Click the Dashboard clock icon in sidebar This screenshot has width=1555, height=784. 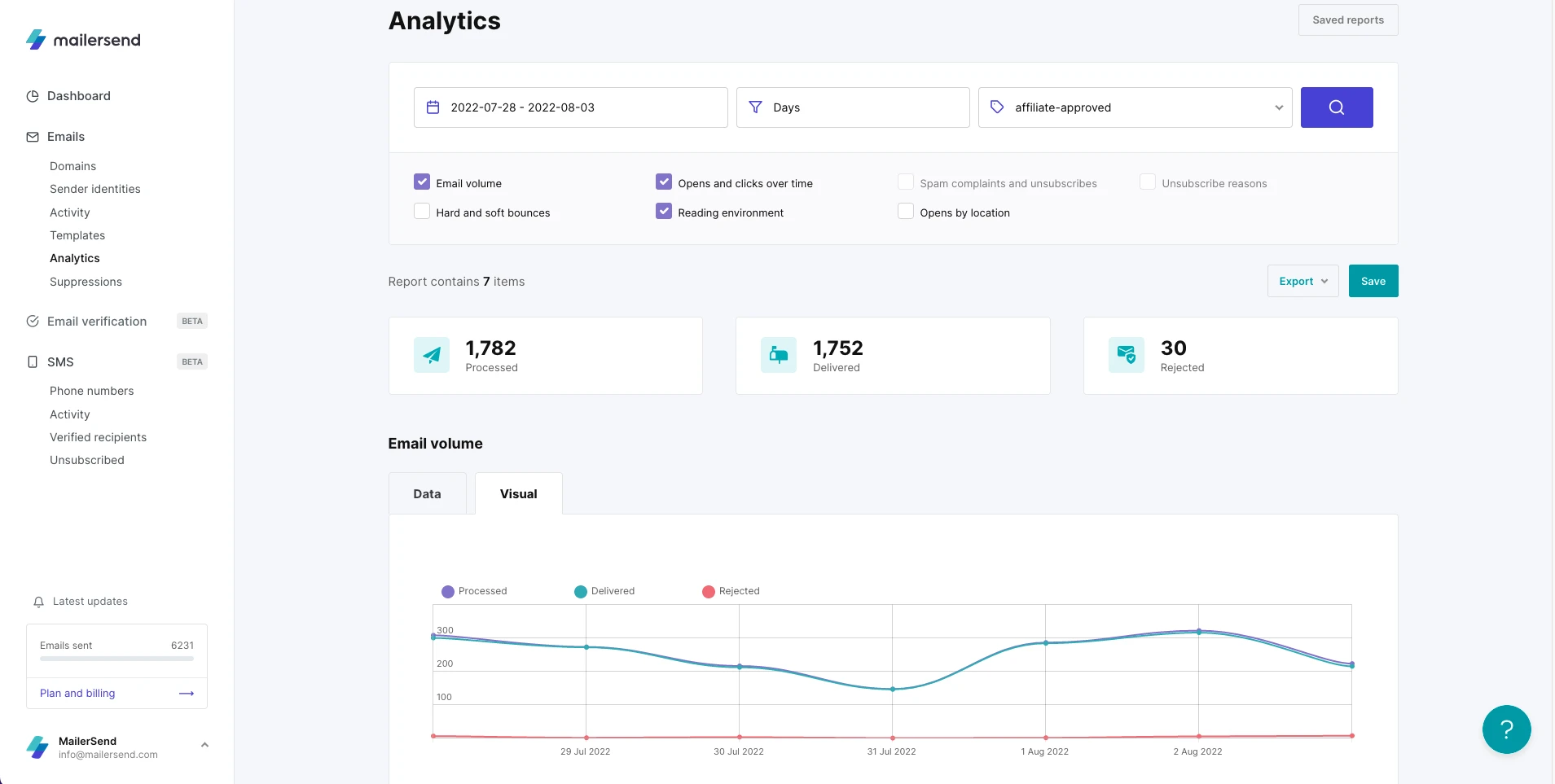pos(33,96)
